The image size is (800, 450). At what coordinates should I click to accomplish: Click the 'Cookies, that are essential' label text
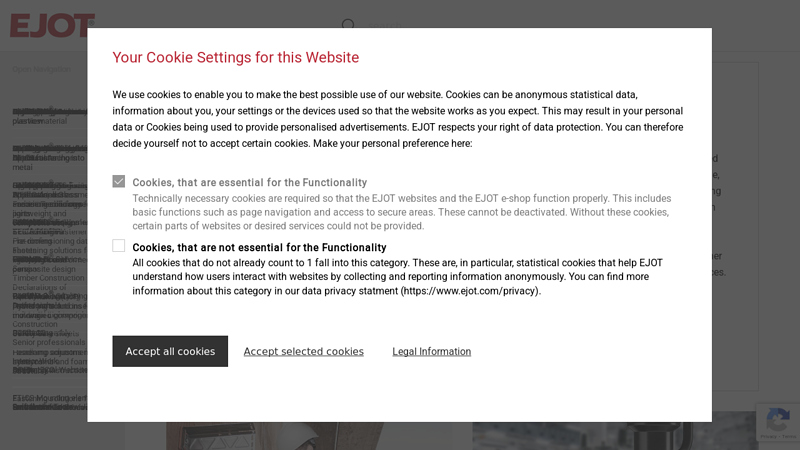pyautogui.click(x=249, y=183)
